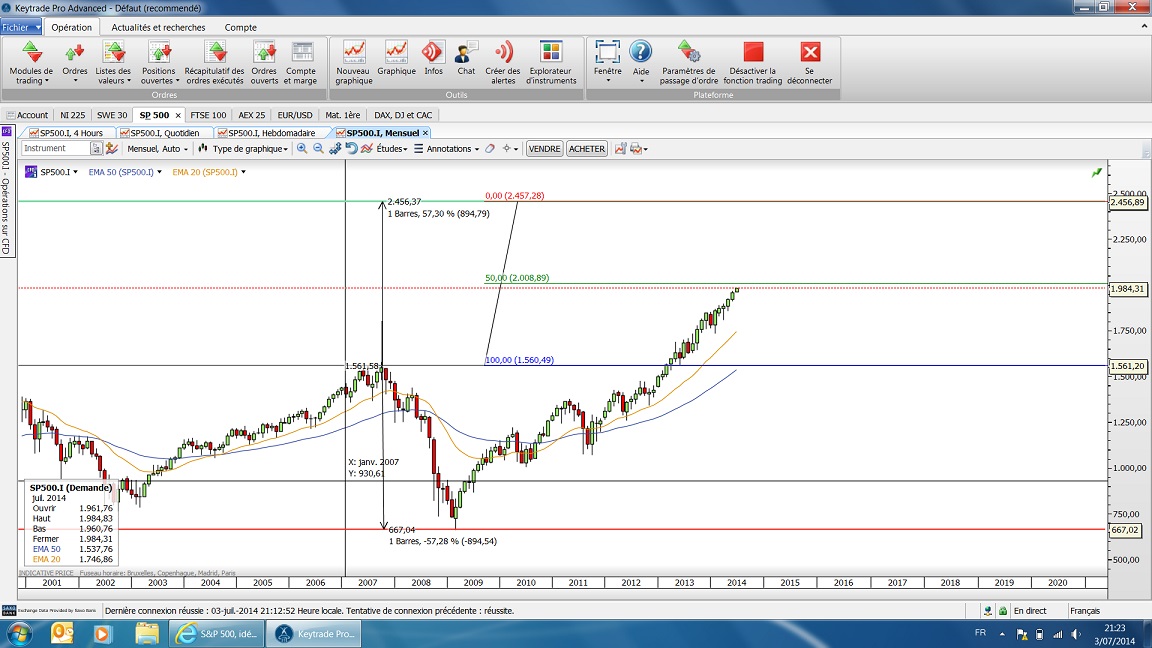1152x648 pixels.
Task: Click the undo arrow in chart toolbar
Action: click(351, 148)
